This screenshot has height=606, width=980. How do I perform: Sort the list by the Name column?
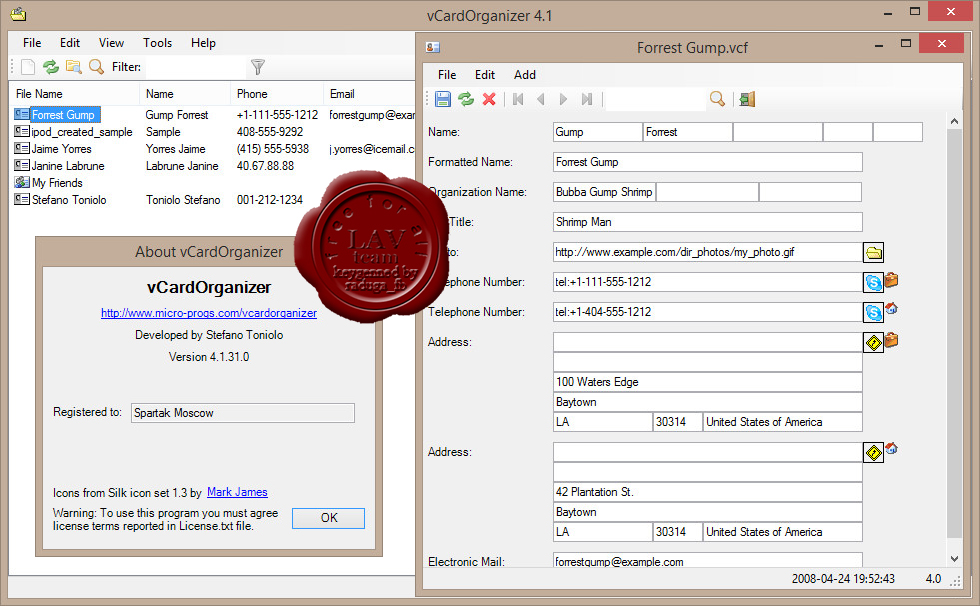pos(185,94)
